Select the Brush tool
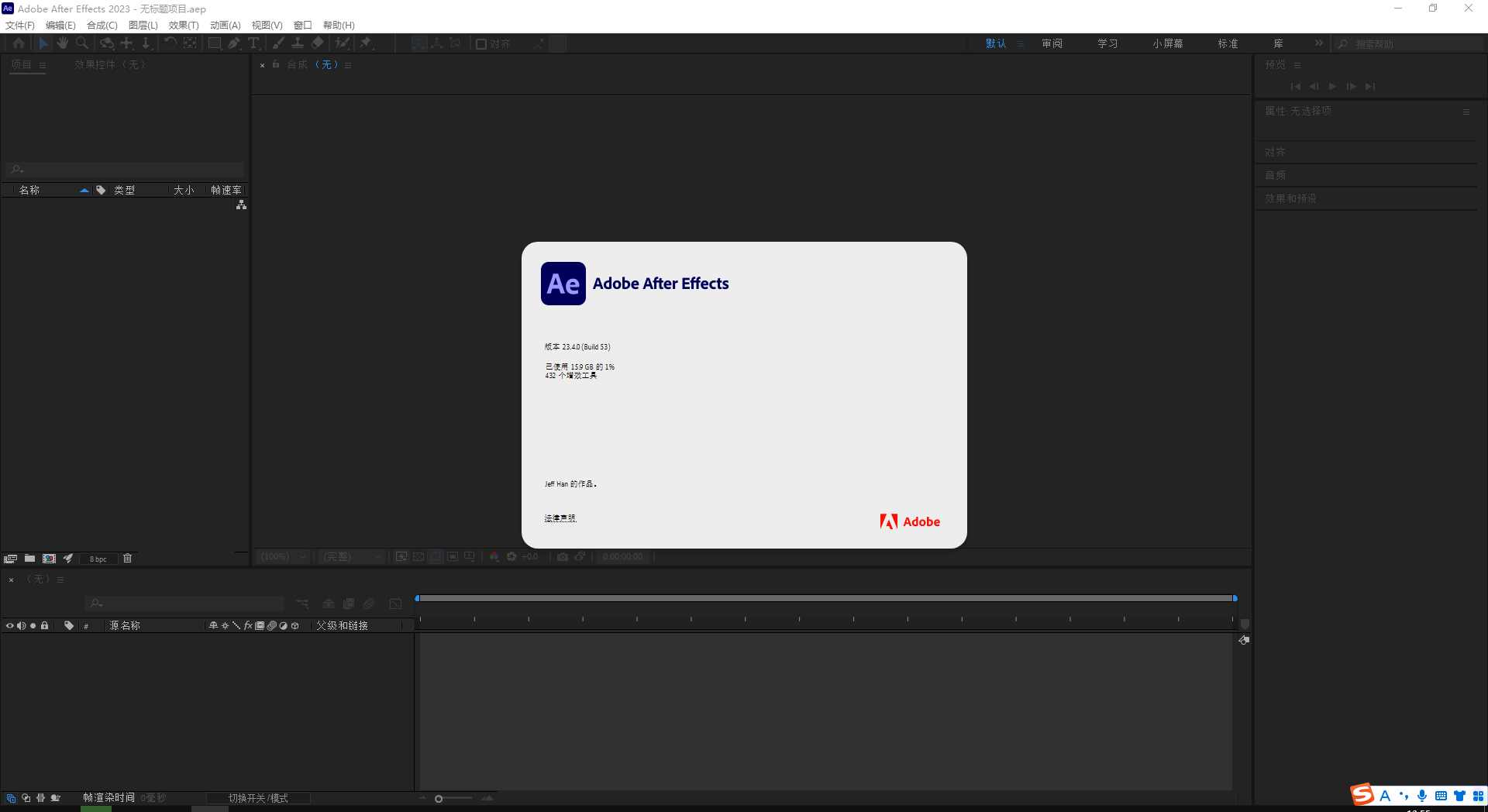Screen dimensions: 1488x812 (x=278, y=43)
